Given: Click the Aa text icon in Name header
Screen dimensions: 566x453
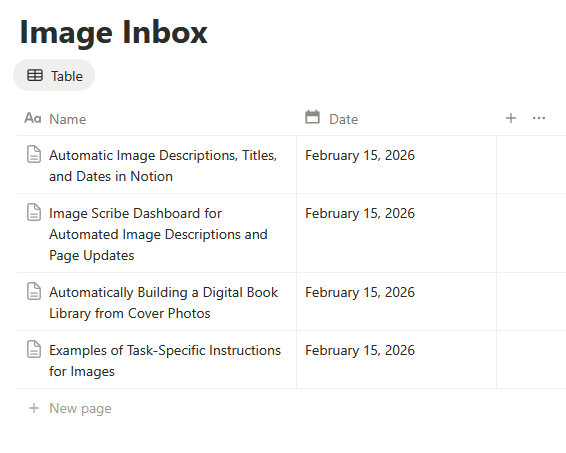Looking at the screenshot, I should tap(33, 118).
